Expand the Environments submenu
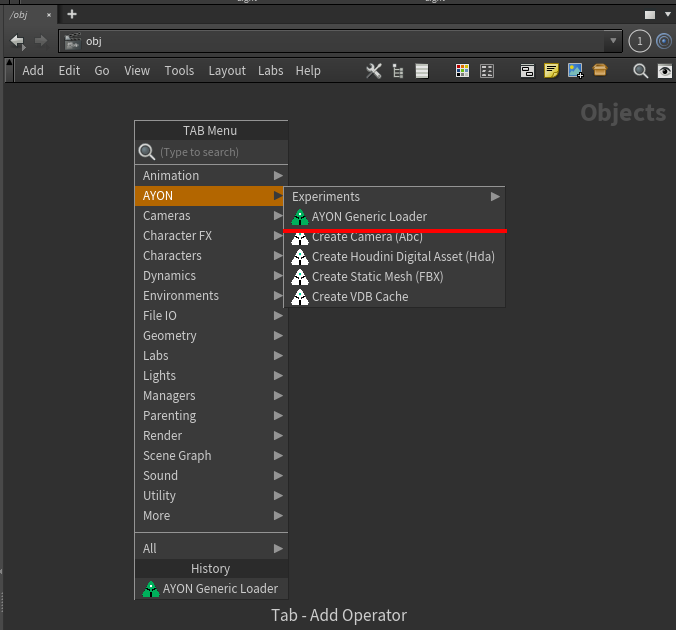 coord(211,295)
